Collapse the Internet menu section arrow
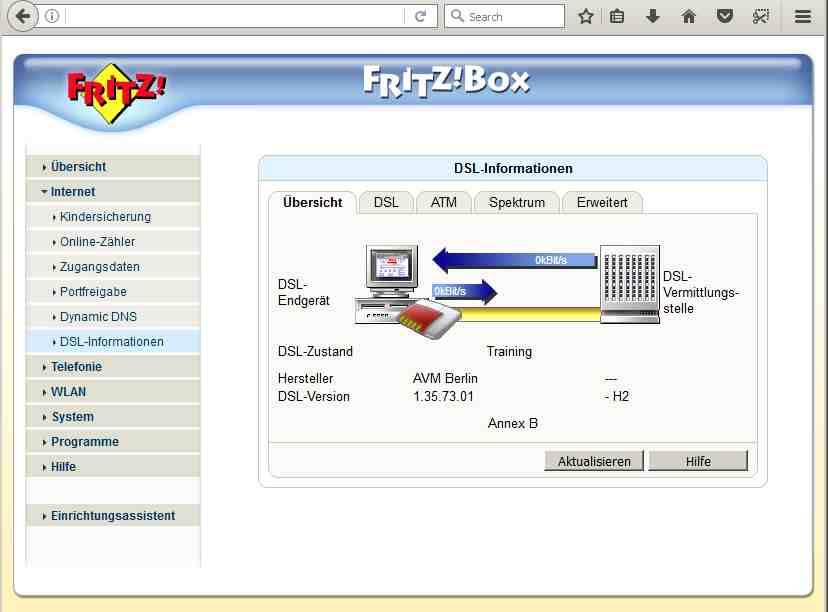This screenshot has height=612, width=828. pyautogui.click(x=44, y=192)
